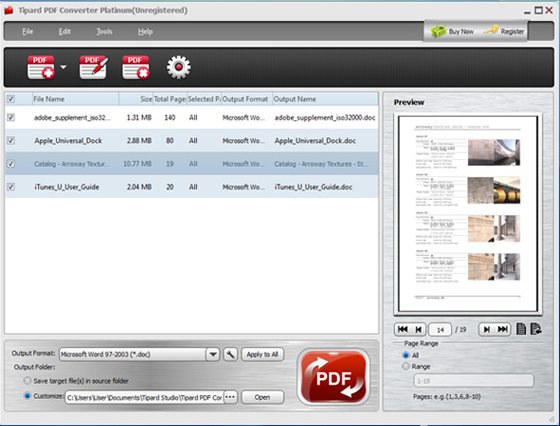Image resolution: width=560 pixels, height=426 pixels.
Task: Go to last preview page
Action: 502,329
